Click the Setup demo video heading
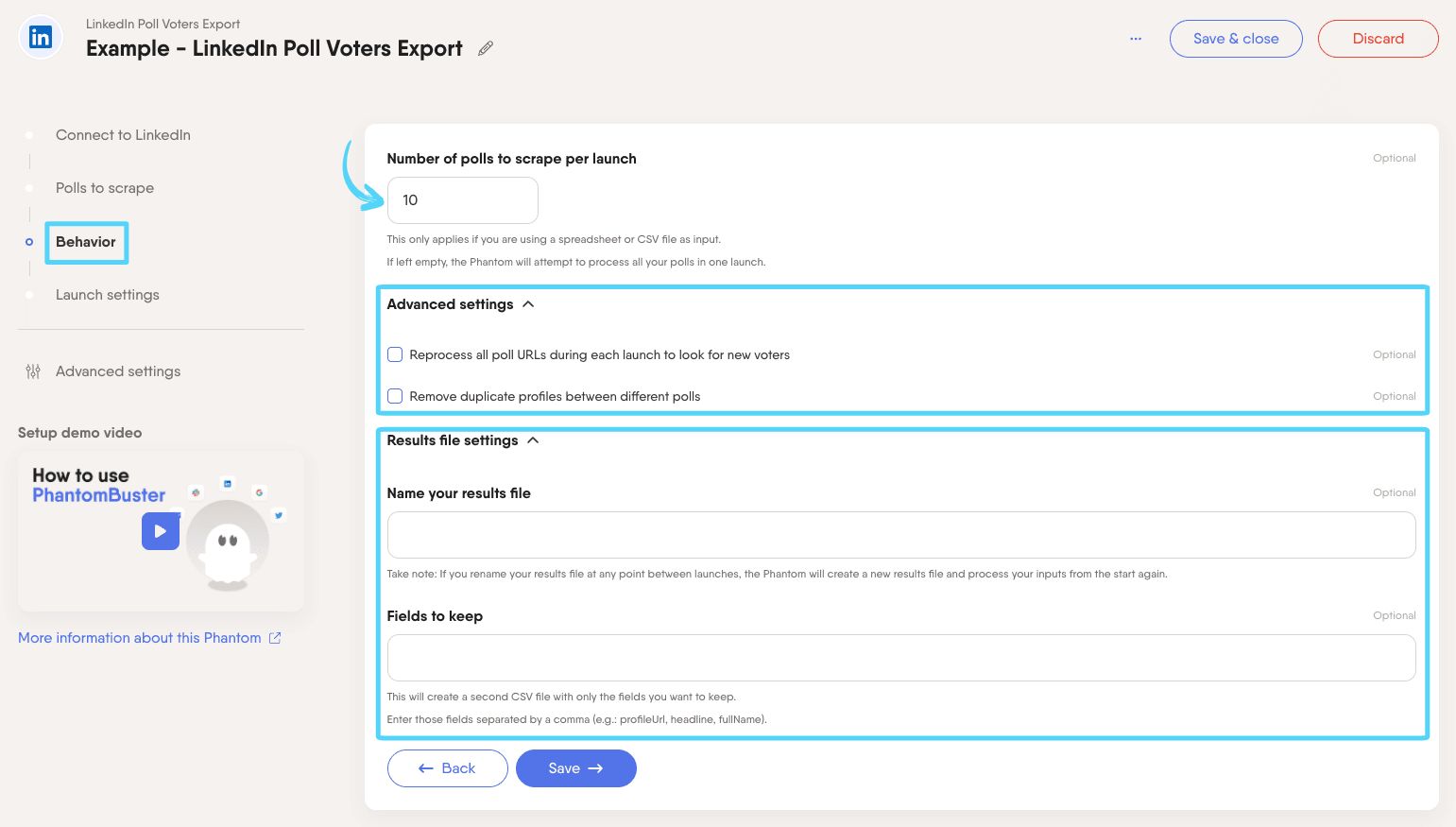 click(80, 433)
